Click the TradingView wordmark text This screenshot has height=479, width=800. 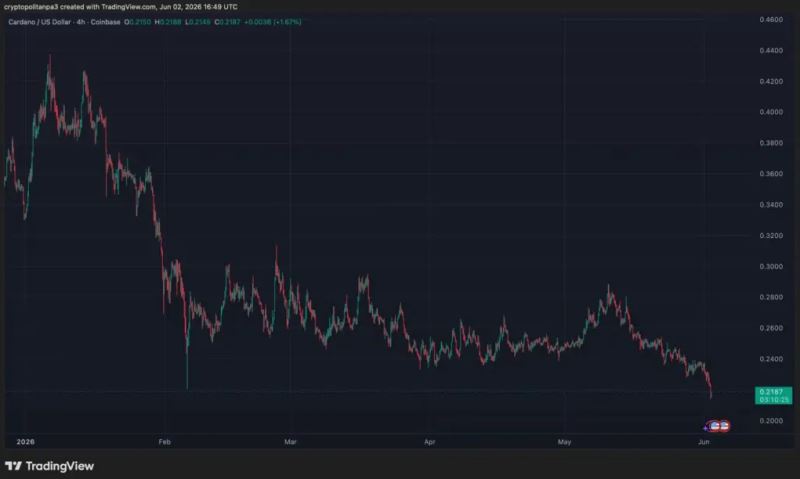(x=60, y=466)
